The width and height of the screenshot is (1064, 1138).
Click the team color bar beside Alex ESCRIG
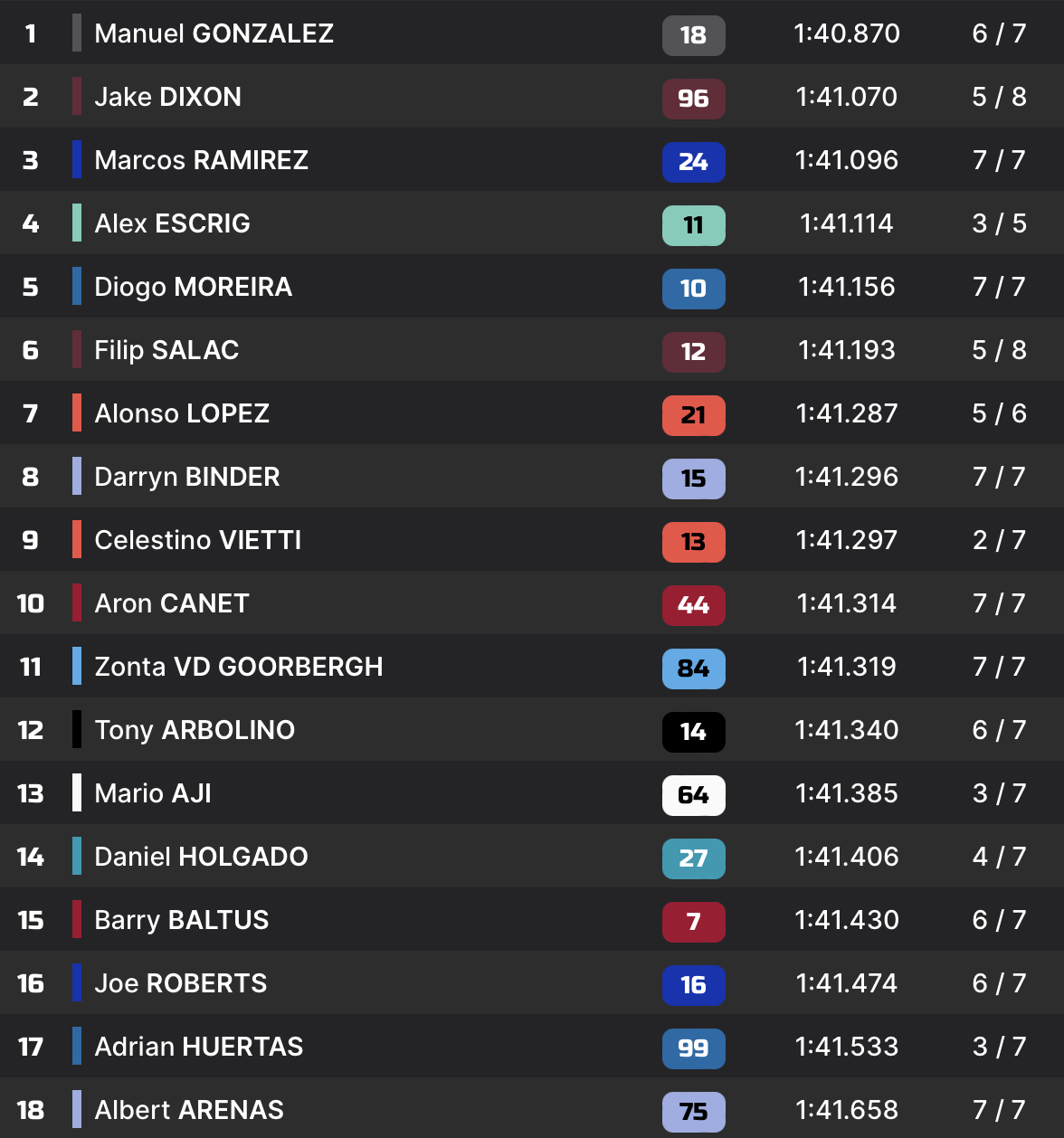point(77,223)
